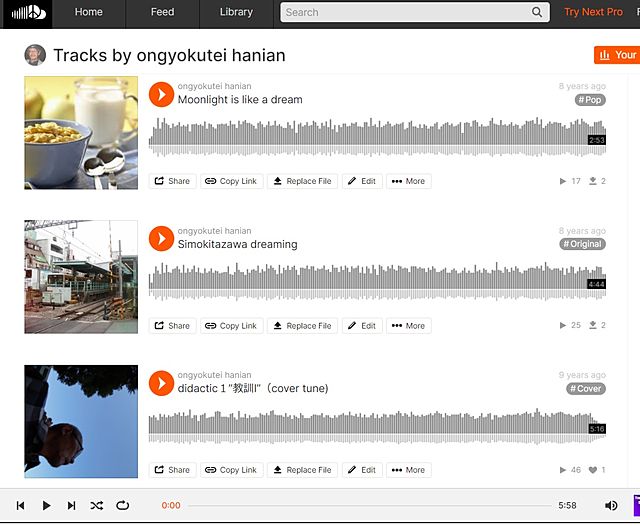The width and height of the screenshot is (640, 526).
Task: Expand More options for didactic 1 track
Action: point(408,469)
